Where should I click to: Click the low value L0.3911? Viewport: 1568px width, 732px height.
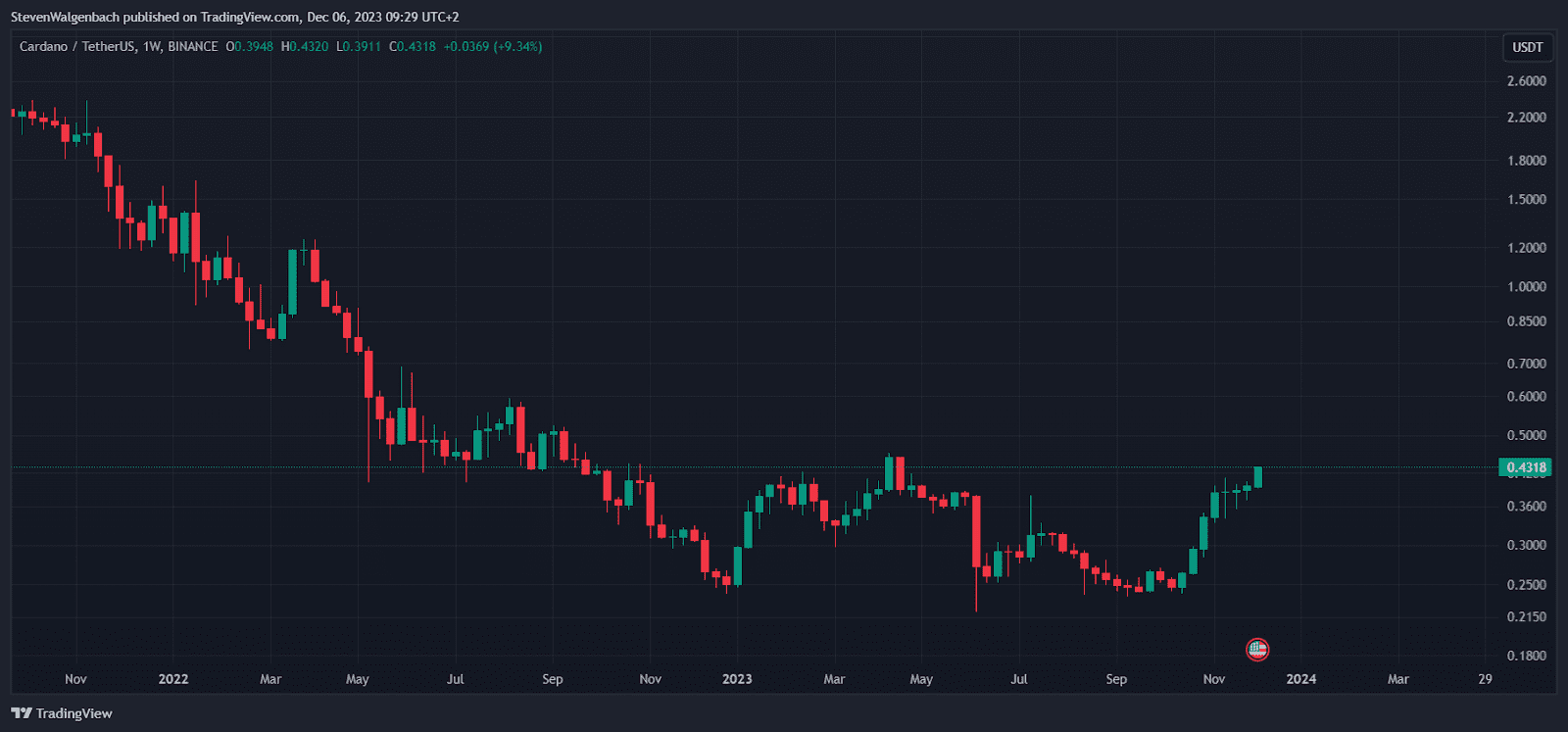pyautogui.click(x=359, y=46)
